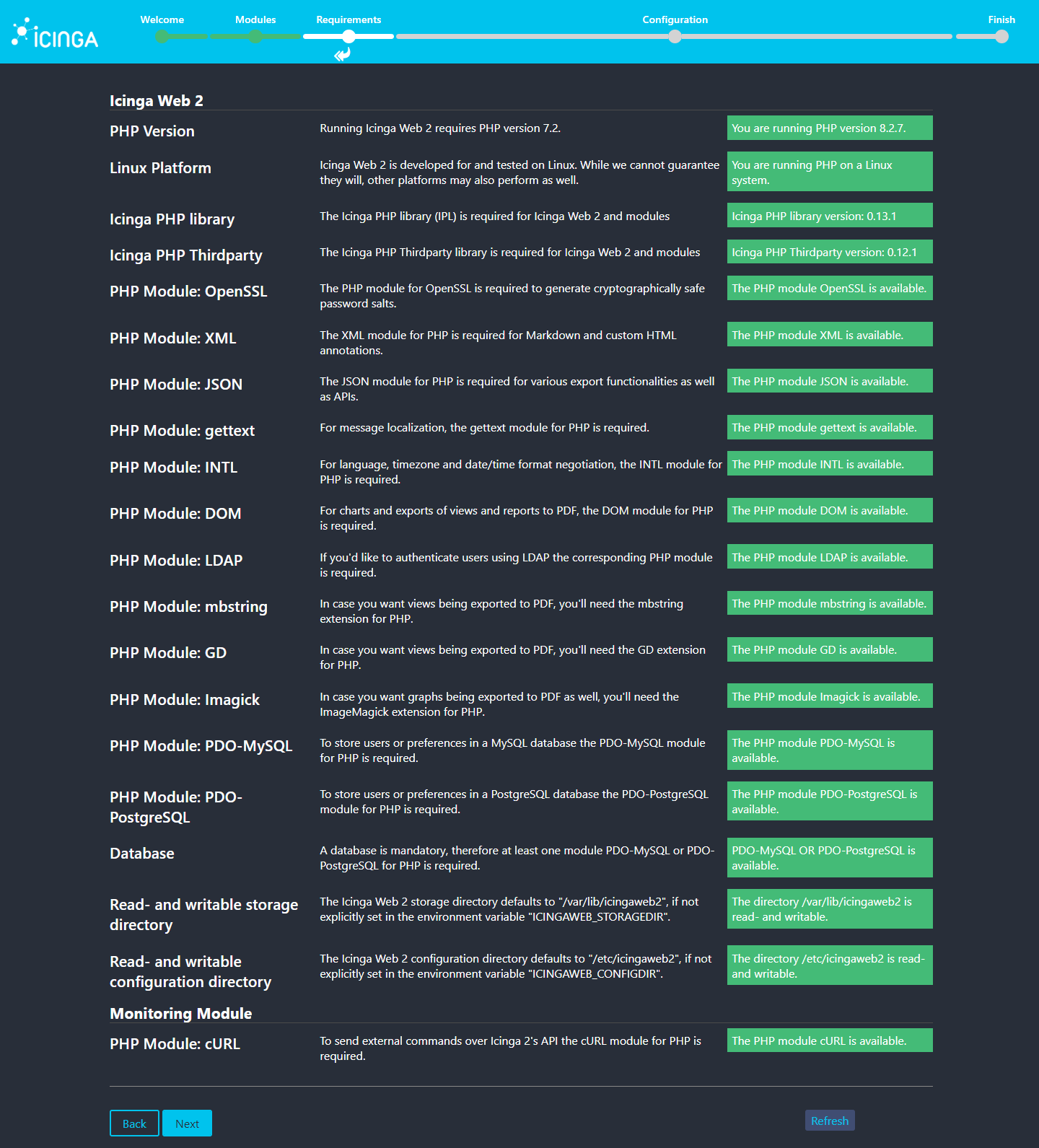Viewport: 1039px width, 1148px height.
Task: Click the back arrow icon under Requirements
Action: click(342, 54)
